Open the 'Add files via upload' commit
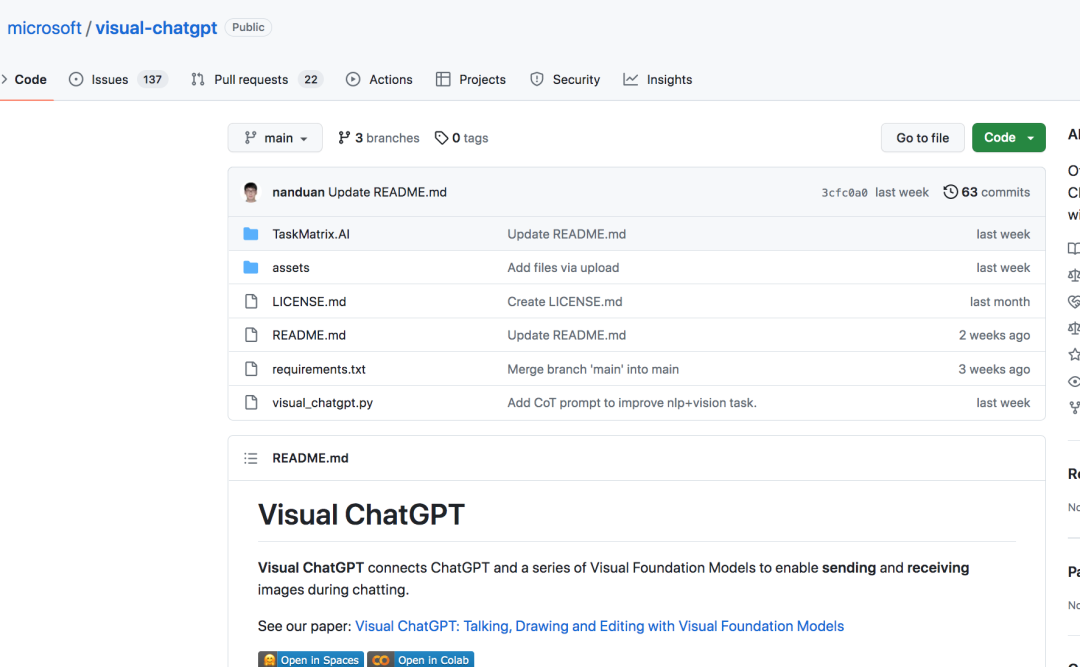Image resolution: width=1080 pixels, height=667 pixels. tap(563, 267)
